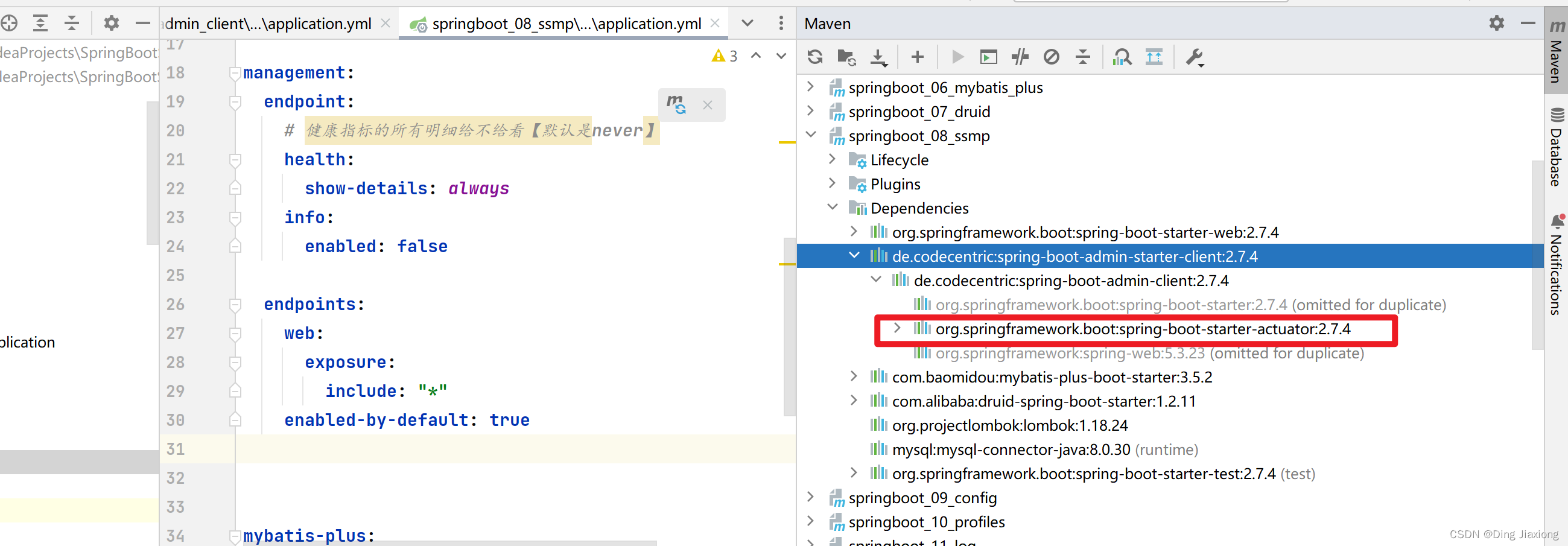Dismiss the Maven changes floating popup
This screenshot has height=546, width=1568.
[x=707, y=105]
